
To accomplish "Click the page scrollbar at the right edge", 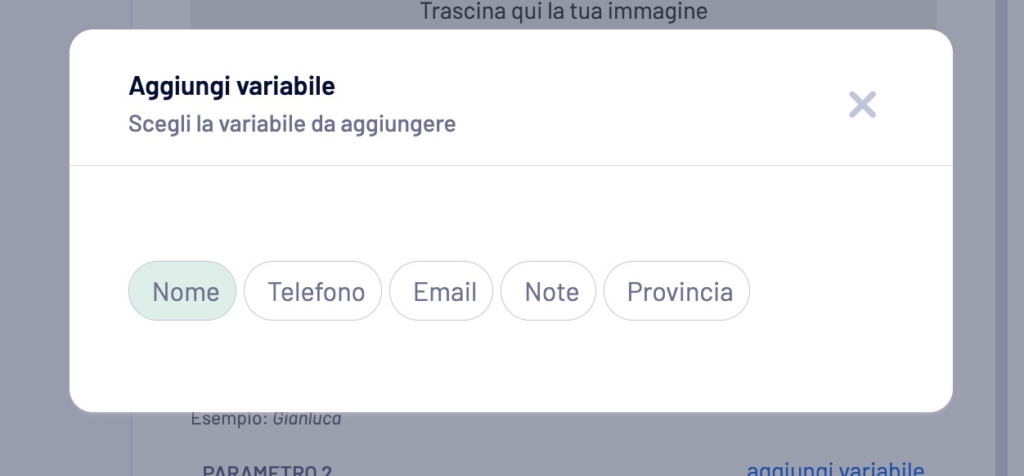I will click(1002, 238).
